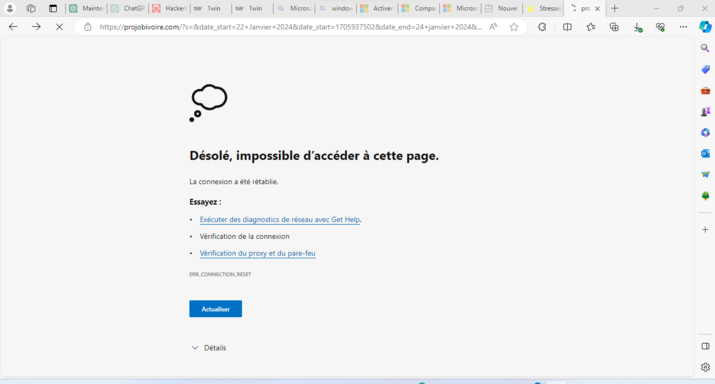Open sidebar Games chess icon
Screen dimensions: 715x384
[705, 112]
